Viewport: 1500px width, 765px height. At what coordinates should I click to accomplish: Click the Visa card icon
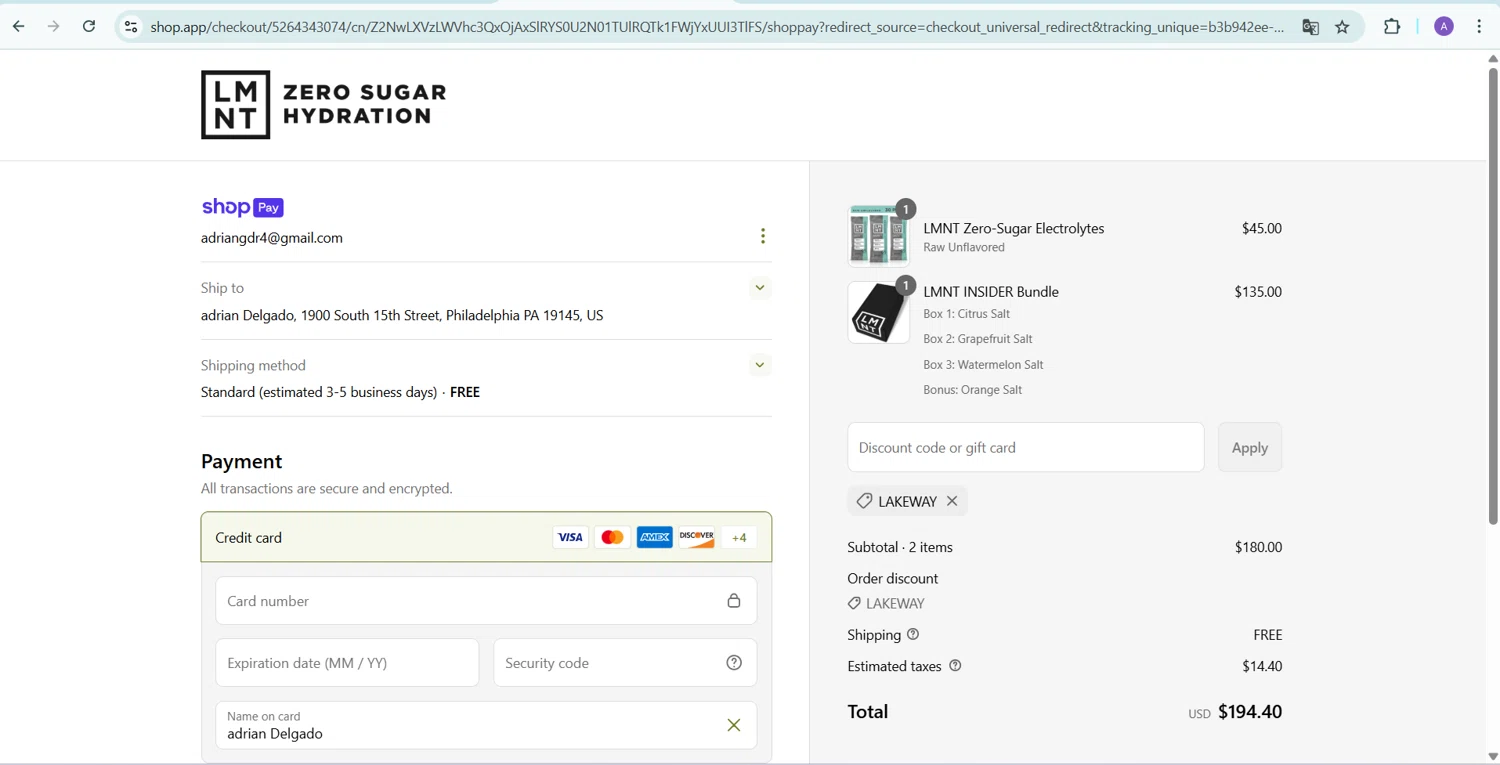[570, 537]
